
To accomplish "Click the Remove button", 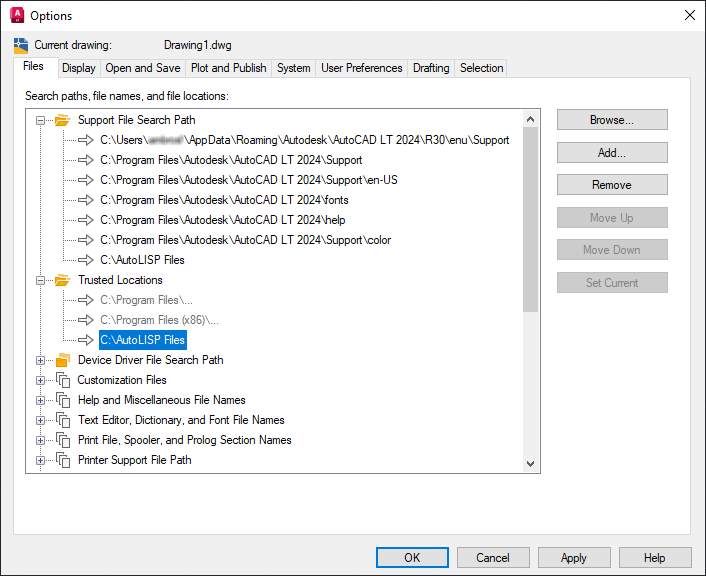I will (x=612, y=185).
